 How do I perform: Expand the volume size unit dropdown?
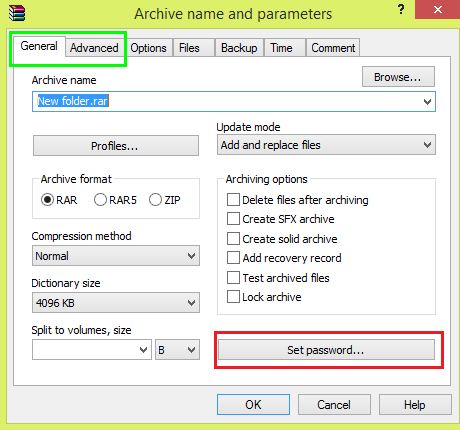177,350
